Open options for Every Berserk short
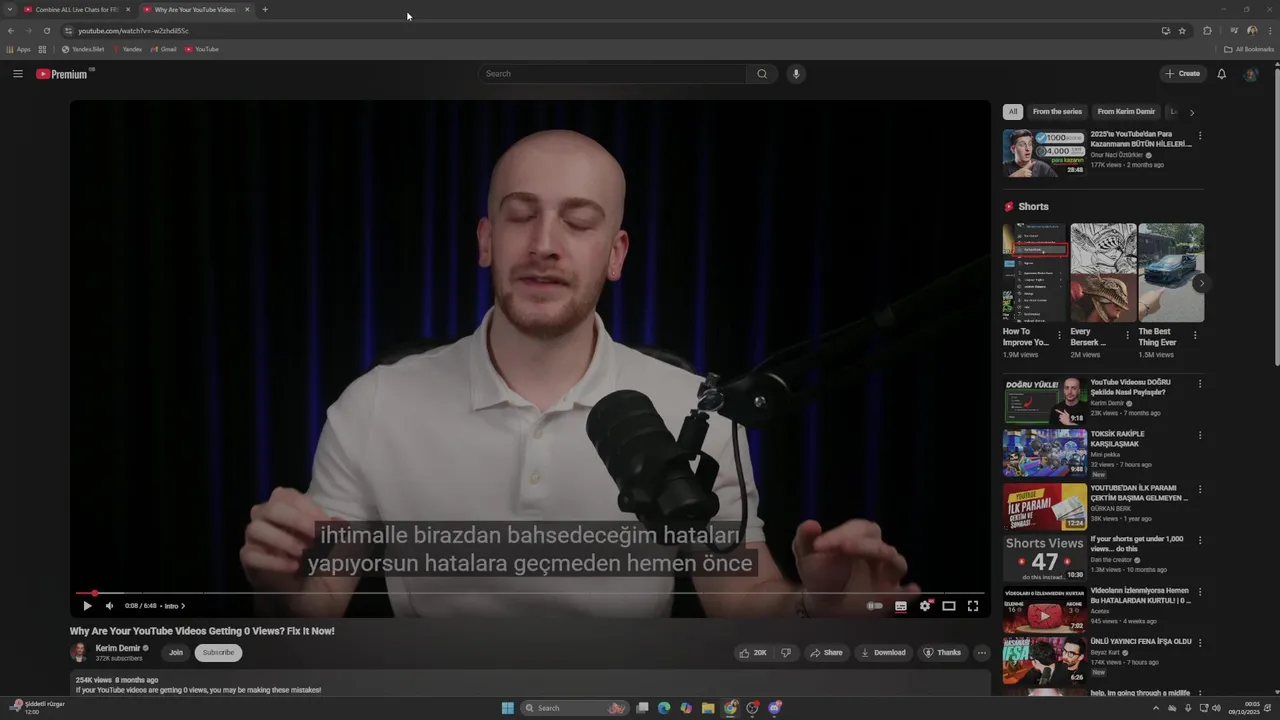 click(1127, 336)
